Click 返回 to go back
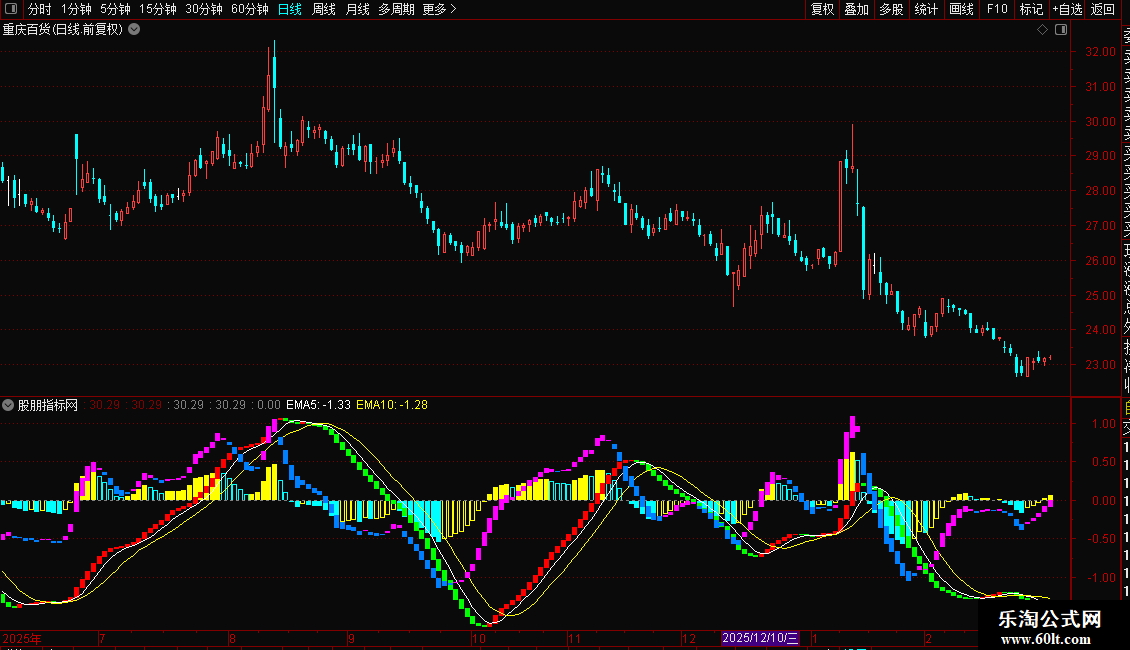The image size is (1130, 650). pos(1103,9)
